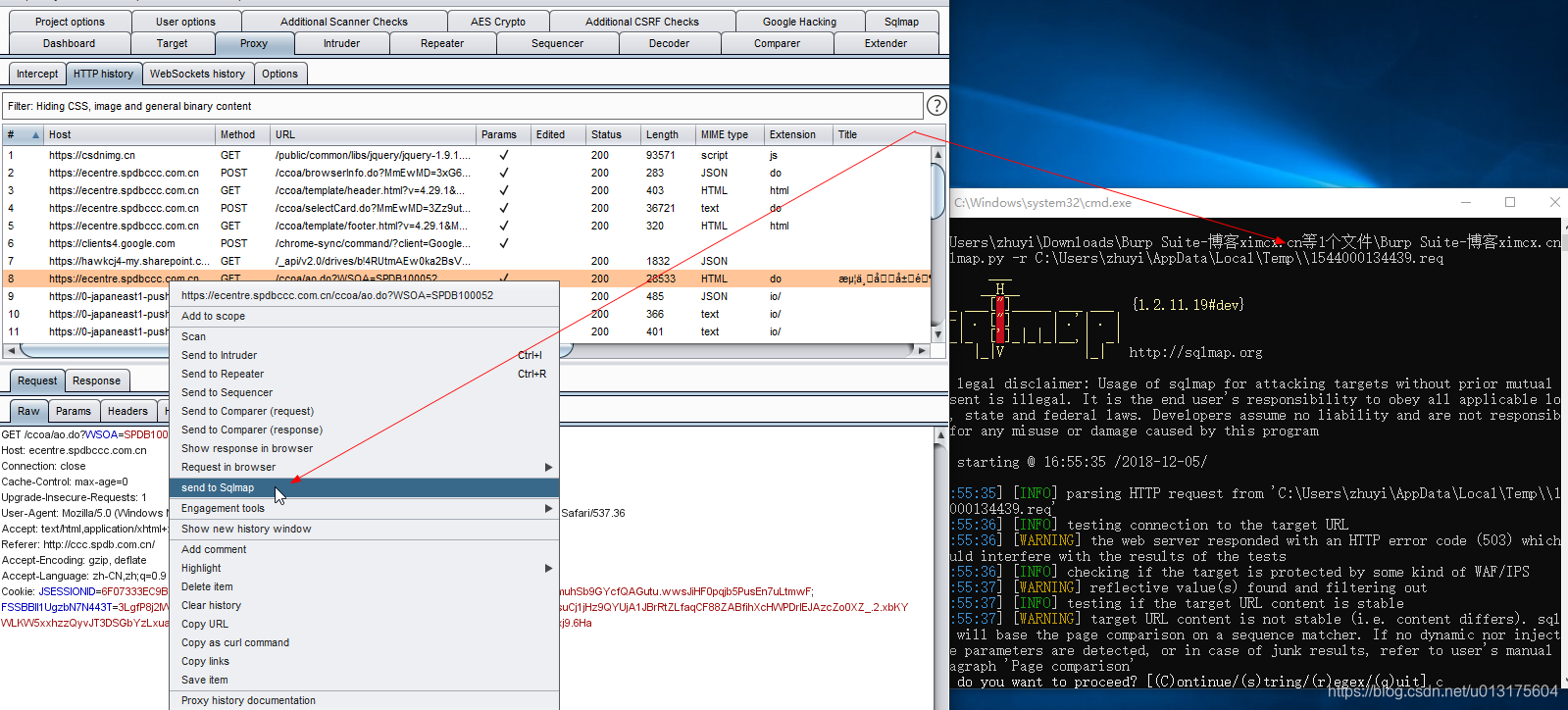Choose send to Sqlmap from context menu
1568x710 pixels.
(364, 487)
